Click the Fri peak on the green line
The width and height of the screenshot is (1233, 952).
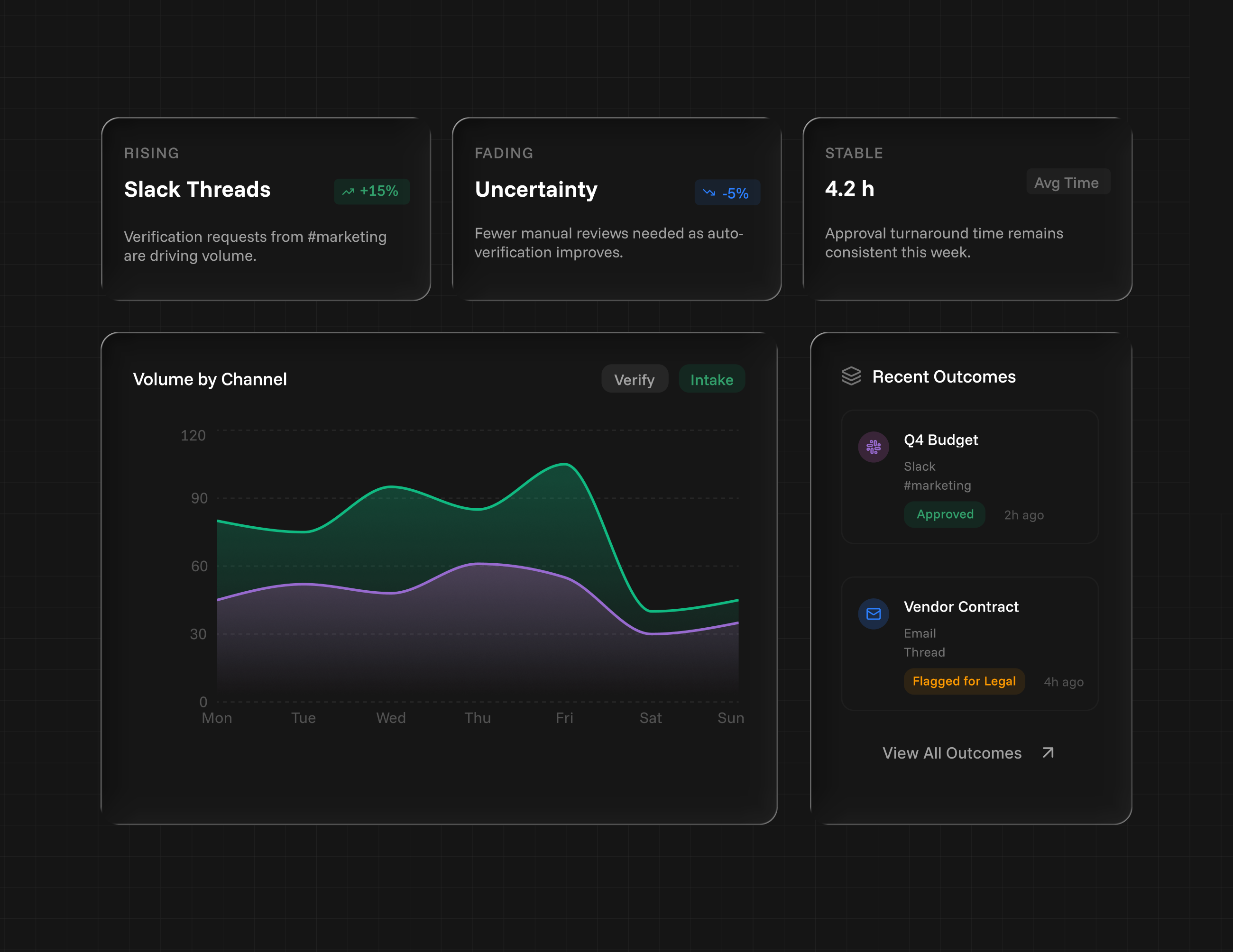click(x=564, y=464)
